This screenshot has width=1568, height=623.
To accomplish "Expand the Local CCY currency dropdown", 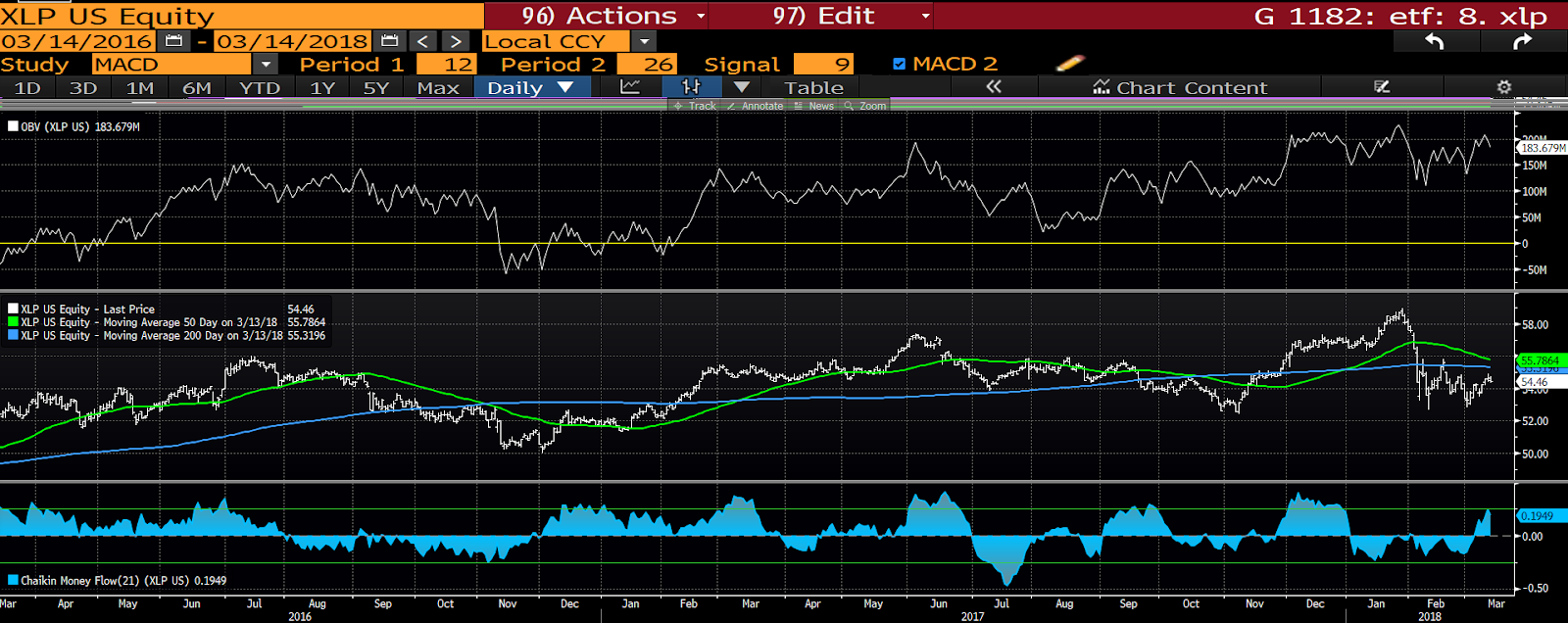I will [644, 41].
